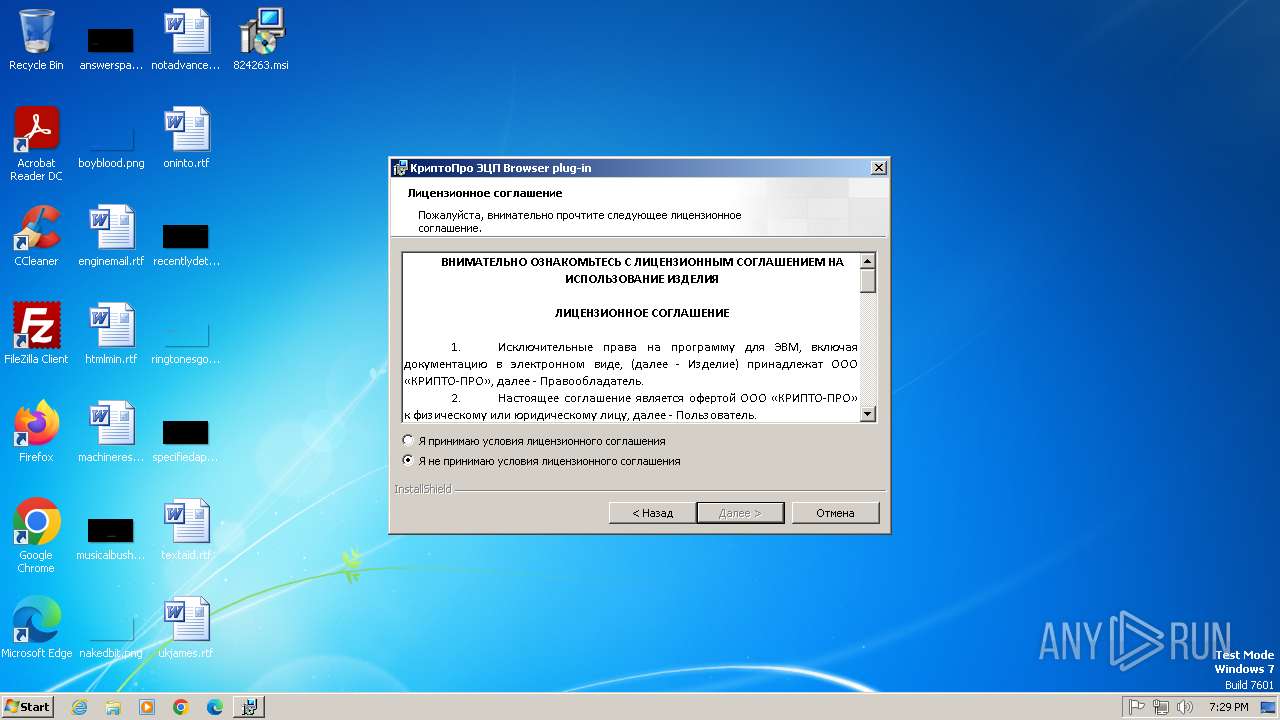Select the specifiedap desktop file

pyautogui.click(x=186, y=440)
